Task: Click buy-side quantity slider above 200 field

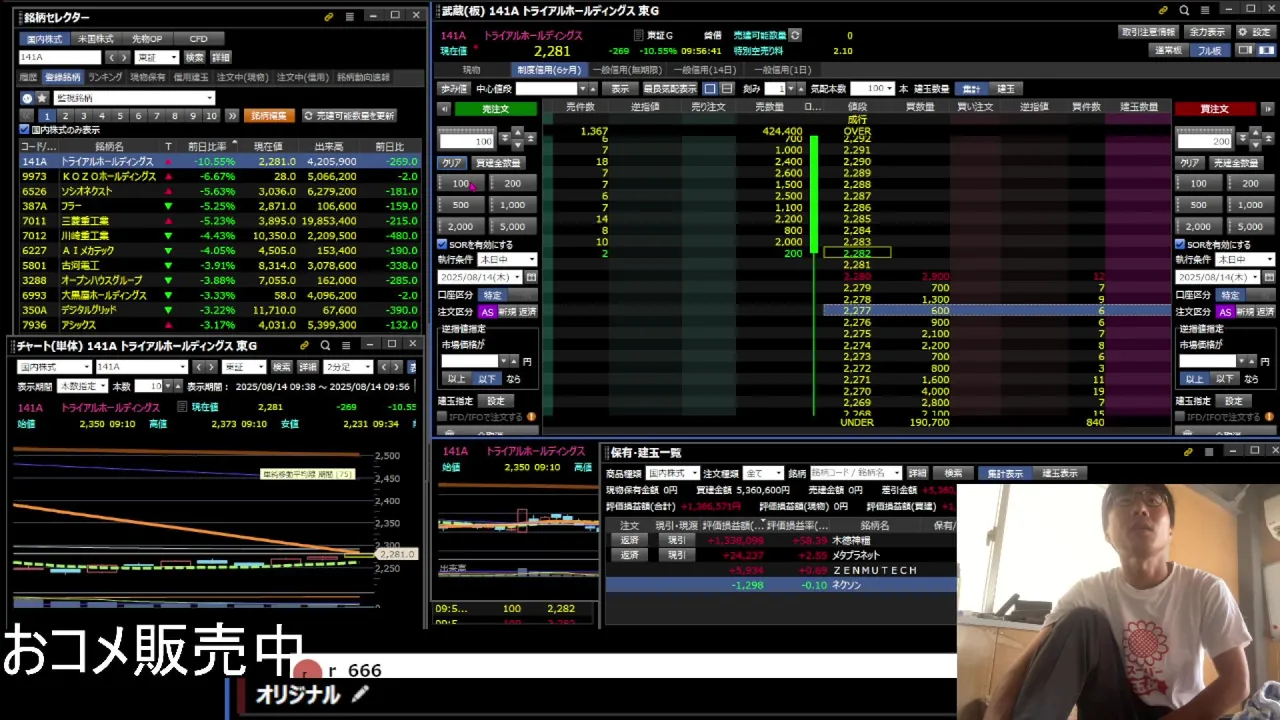Action: [1206, 131]
